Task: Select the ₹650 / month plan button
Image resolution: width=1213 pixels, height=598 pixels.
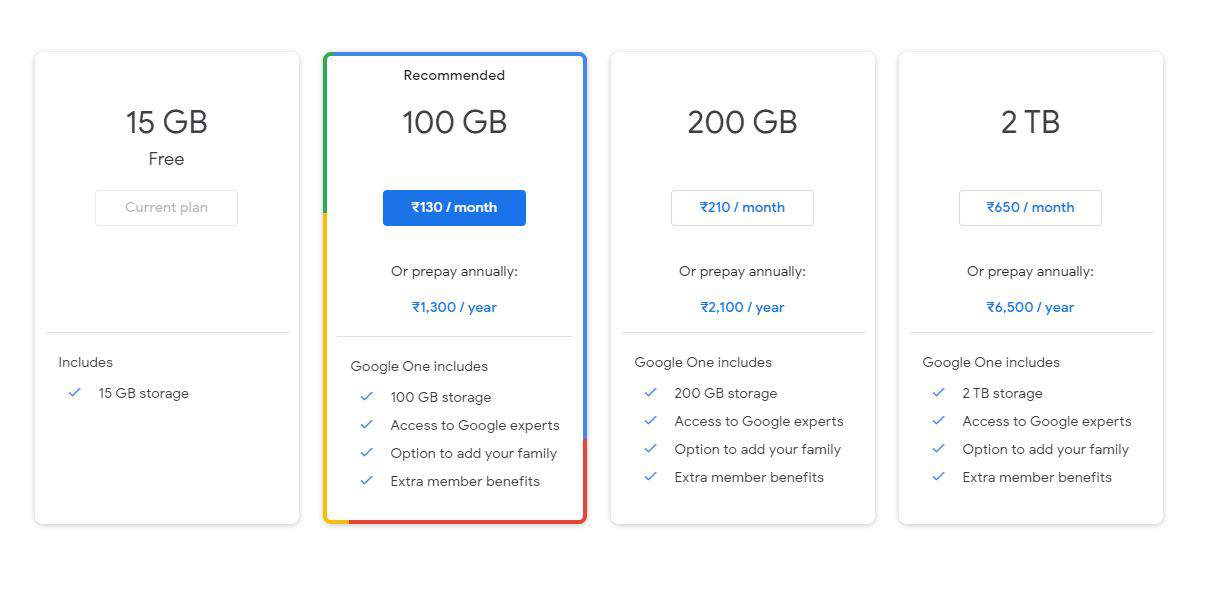Action: pyautogui.click(x=1030, y=207)
